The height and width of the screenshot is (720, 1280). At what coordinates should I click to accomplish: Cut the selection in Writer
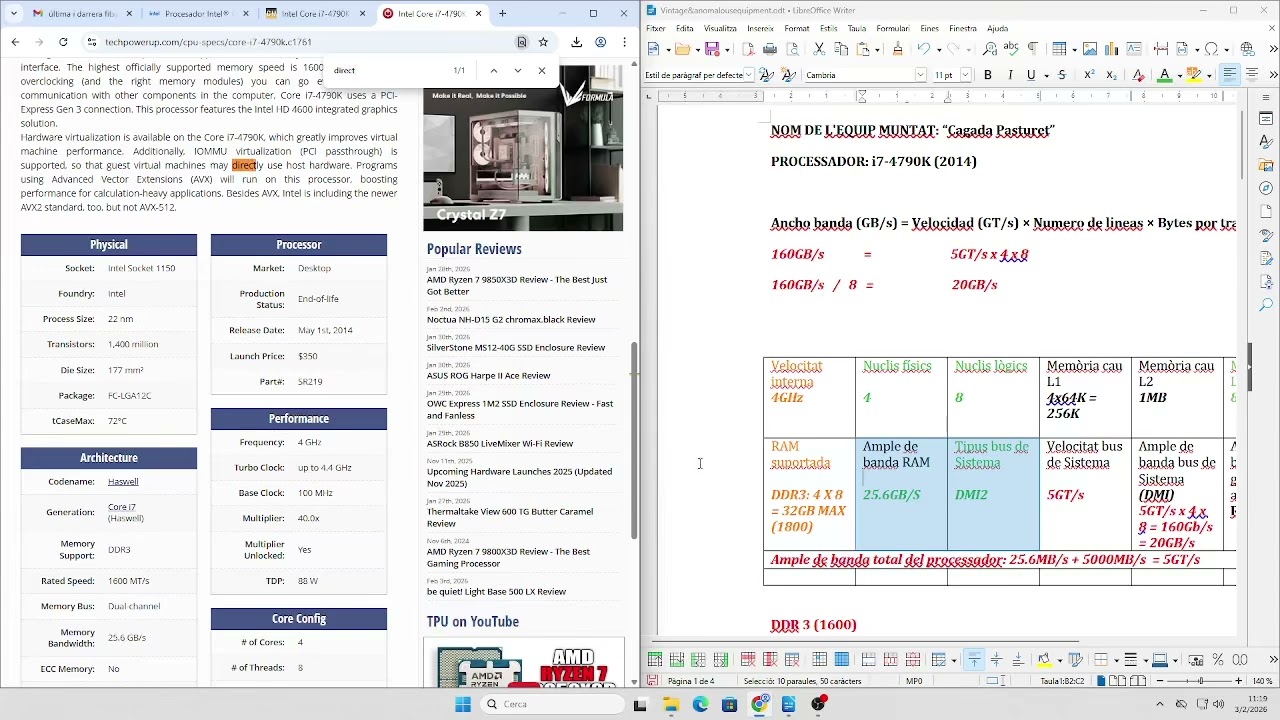tap(819, 49)
